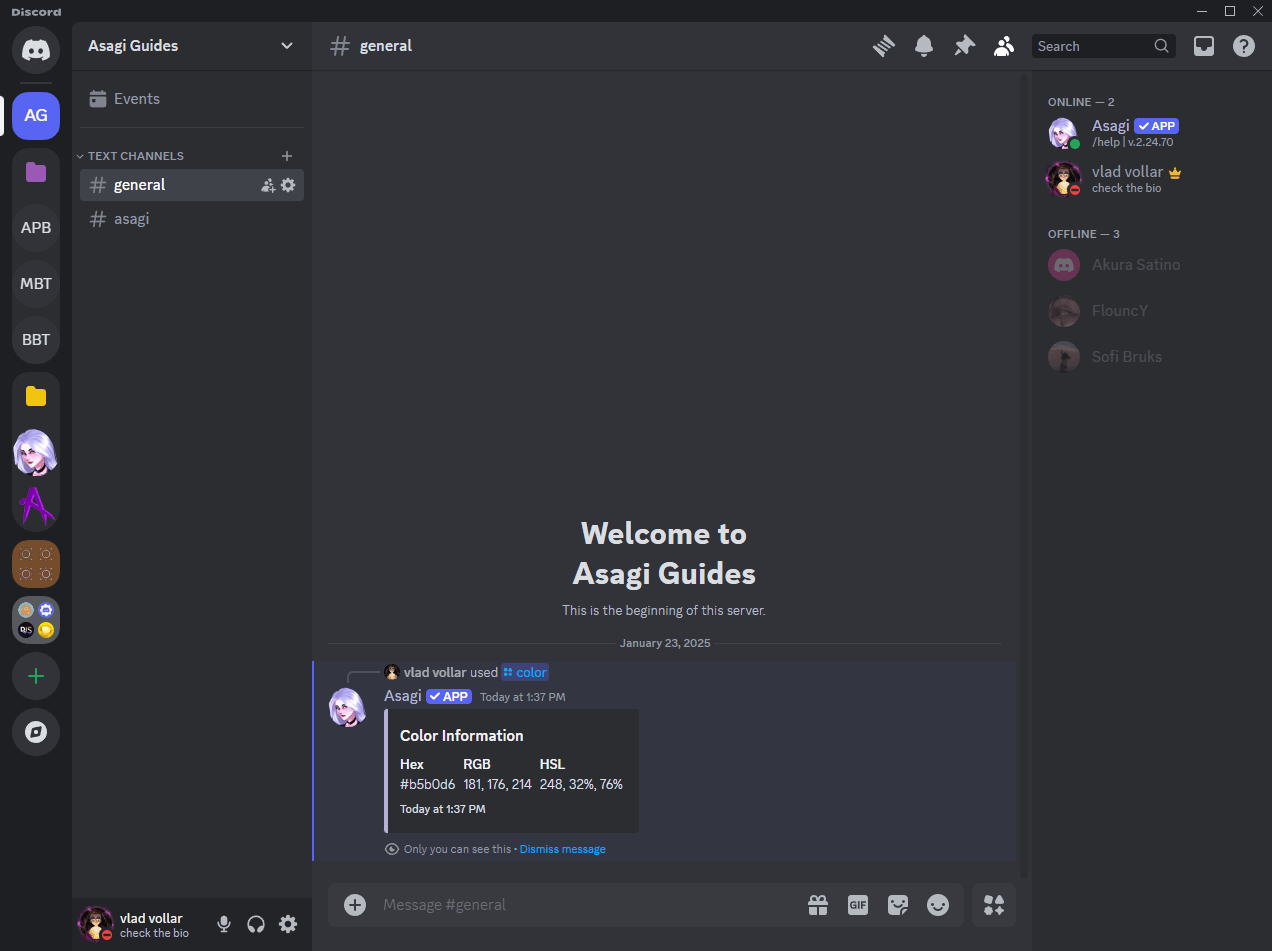The width and height of the screenshot is (1272, 951).
Task: Show pinned messages with the pin icon
Action: coord(964,46)
